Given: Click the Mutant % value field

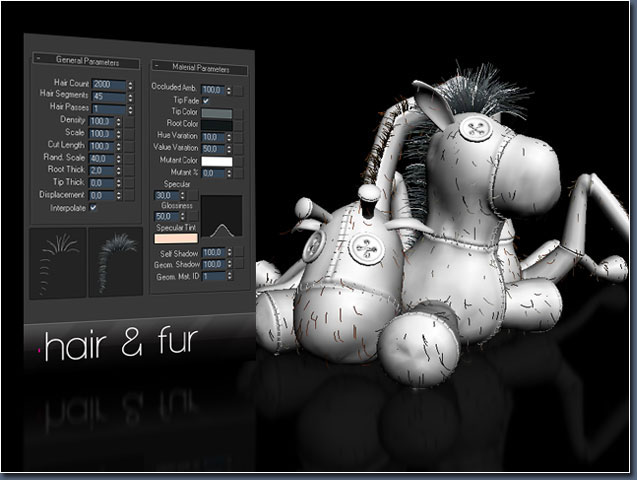Looking at the screenshot, I should 213,173.
